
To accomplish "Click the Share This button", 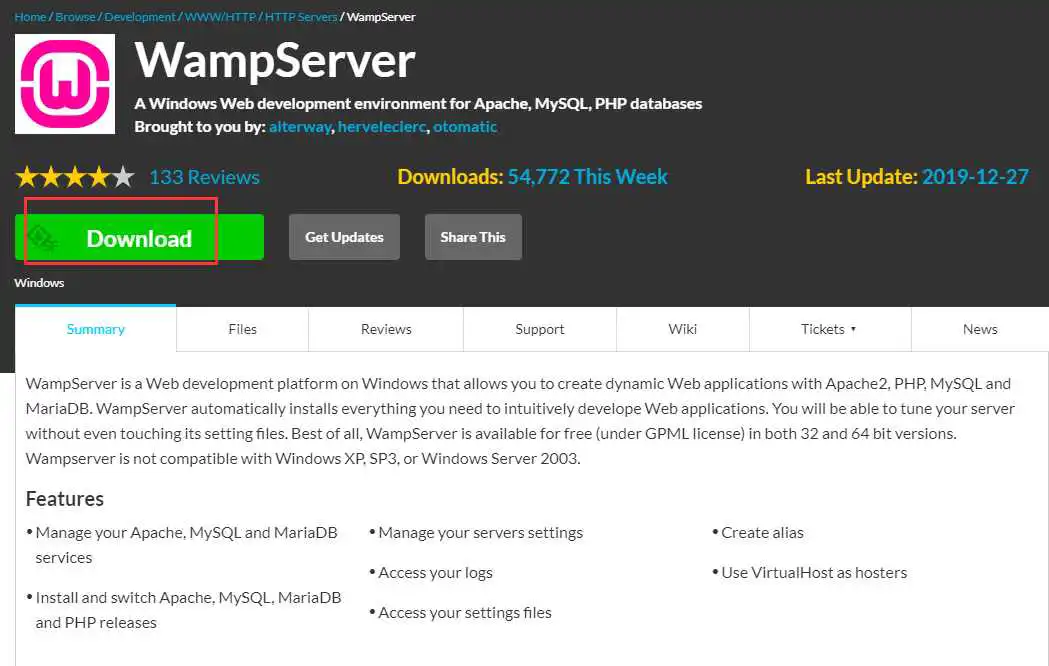I will coord(473,237).
